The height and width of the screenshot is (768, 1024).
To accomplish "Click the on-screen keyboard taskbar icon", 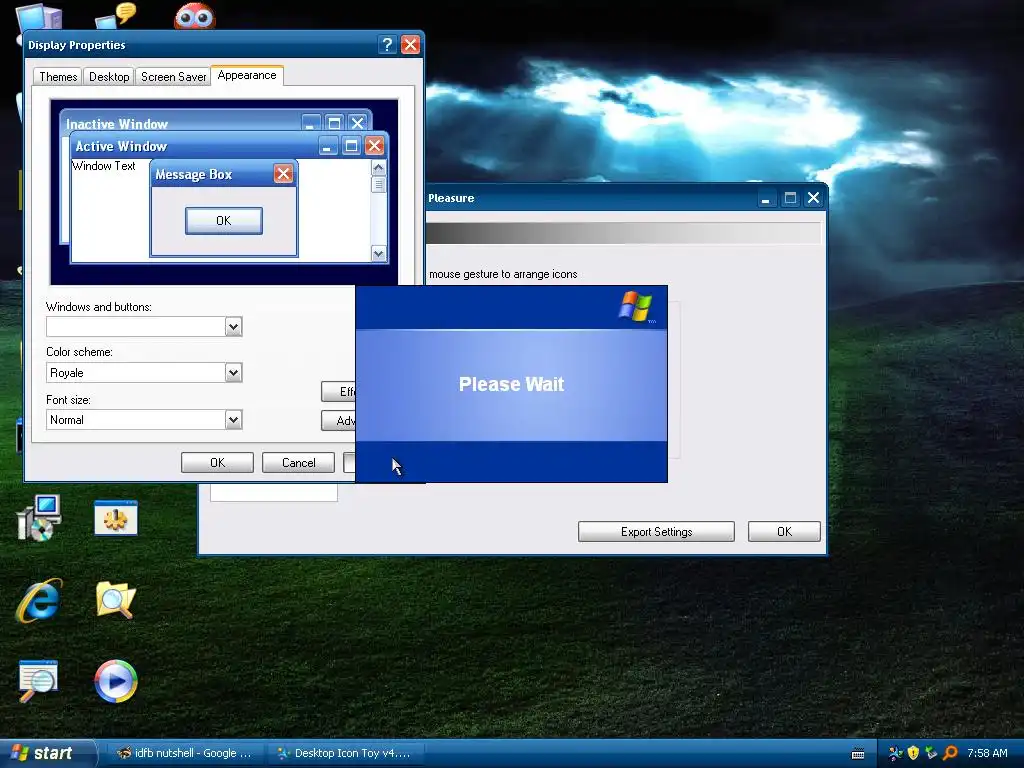I will (858, 754).
